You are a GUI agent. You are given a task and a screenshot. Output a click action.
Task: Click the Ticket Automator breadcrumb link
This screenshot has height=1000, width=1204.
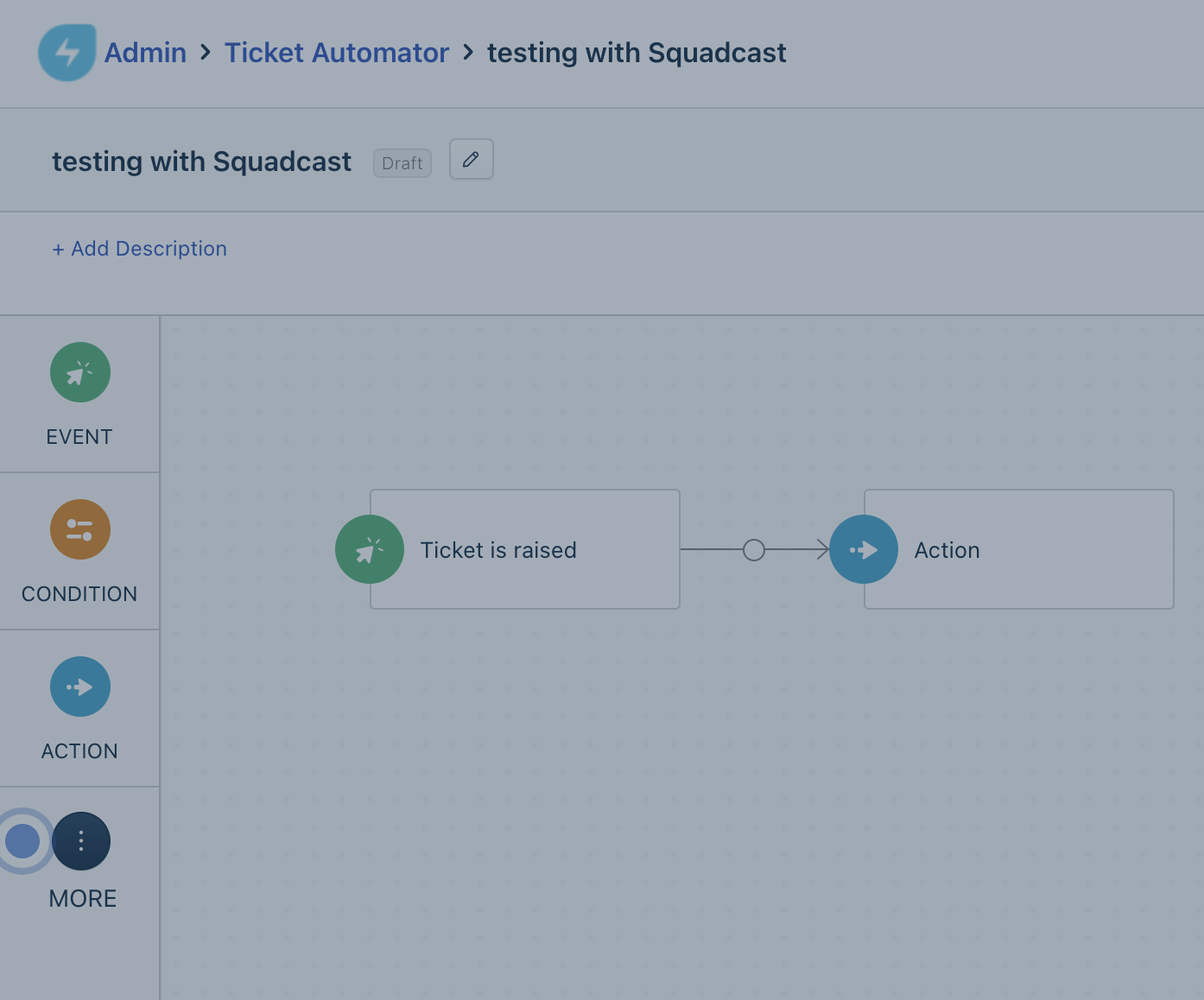(337, 53)
